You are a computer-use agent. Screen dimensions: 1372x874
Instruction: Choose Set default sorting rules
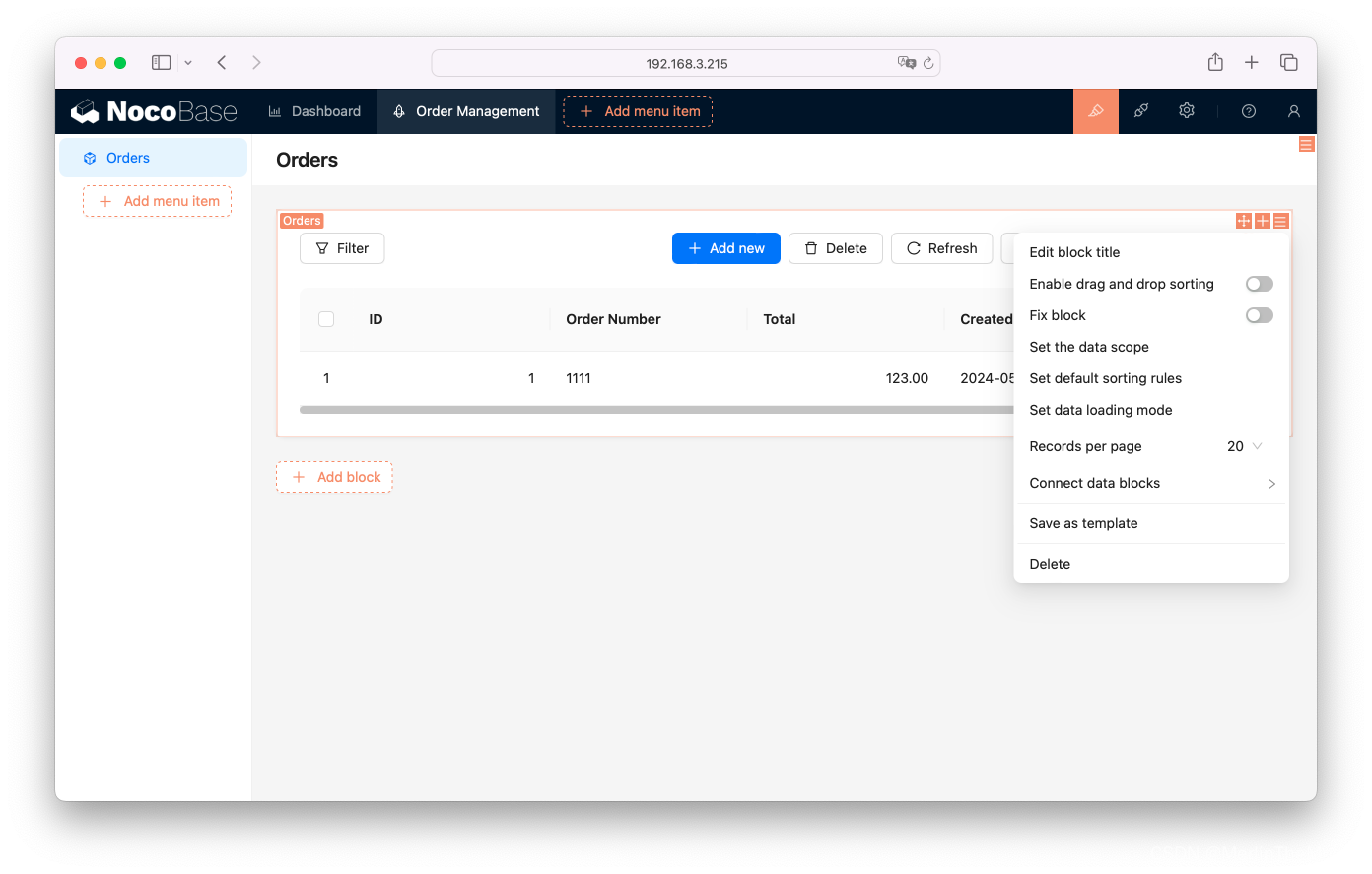(1151, 378)
